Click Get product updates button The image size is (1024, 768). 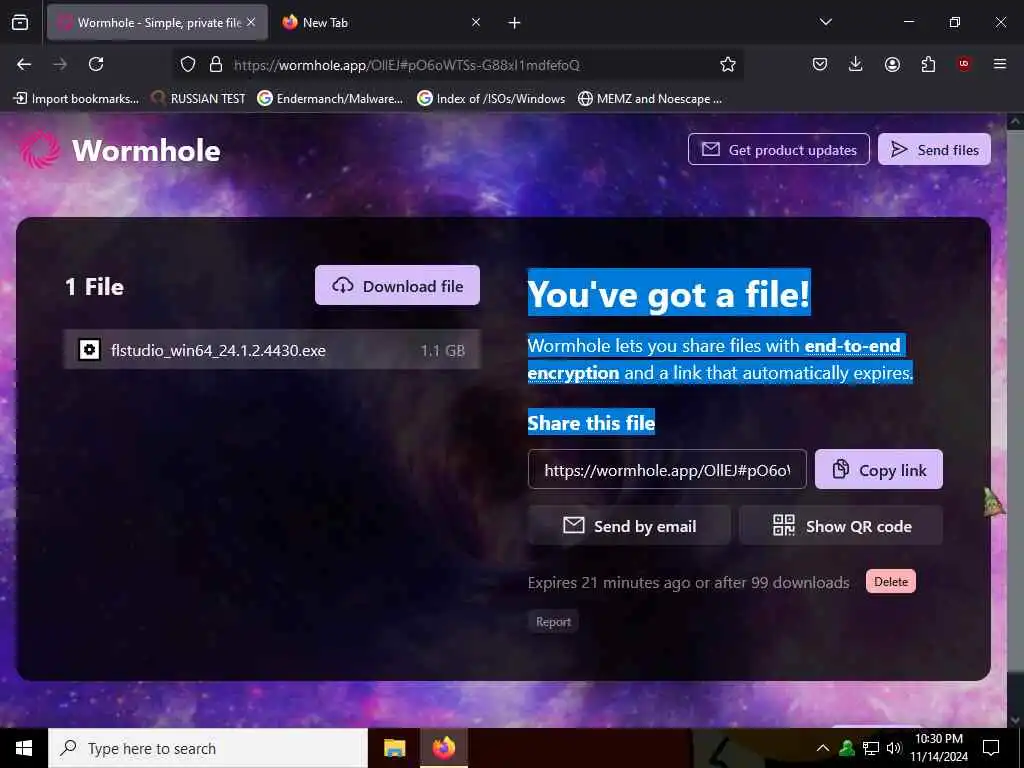(x=778, y=150)
